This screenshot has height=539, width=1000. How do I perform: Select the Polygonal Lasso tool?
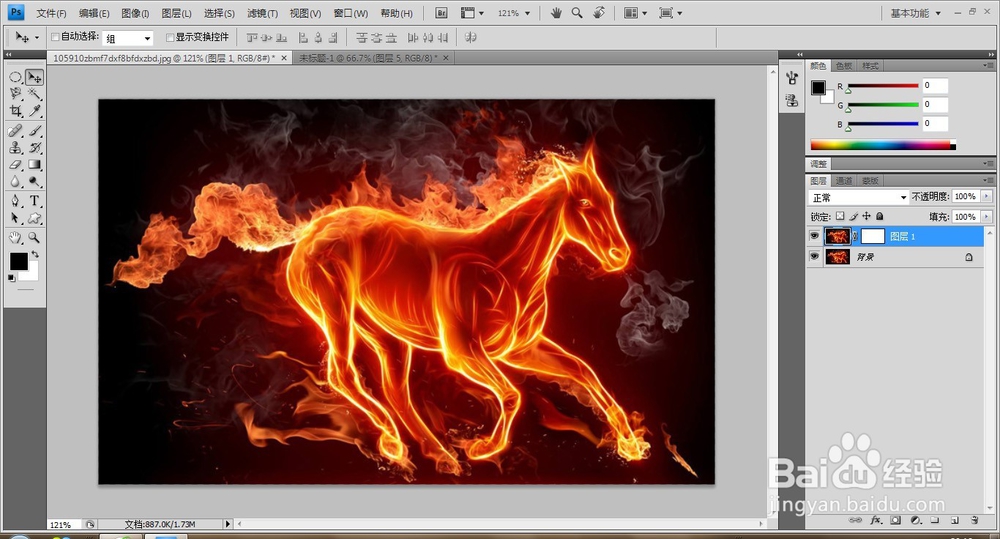click(x=15, y=94)
